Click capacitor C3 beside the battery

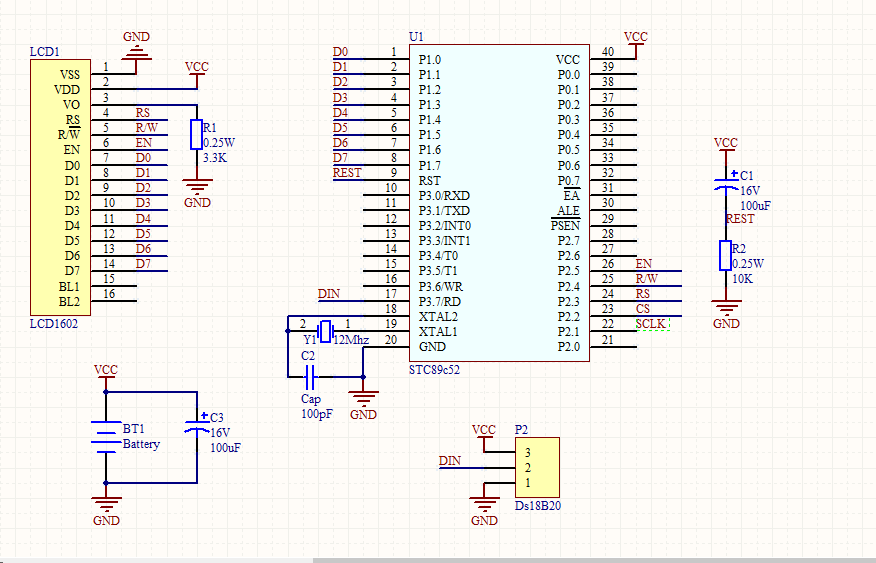coord(196,428)
